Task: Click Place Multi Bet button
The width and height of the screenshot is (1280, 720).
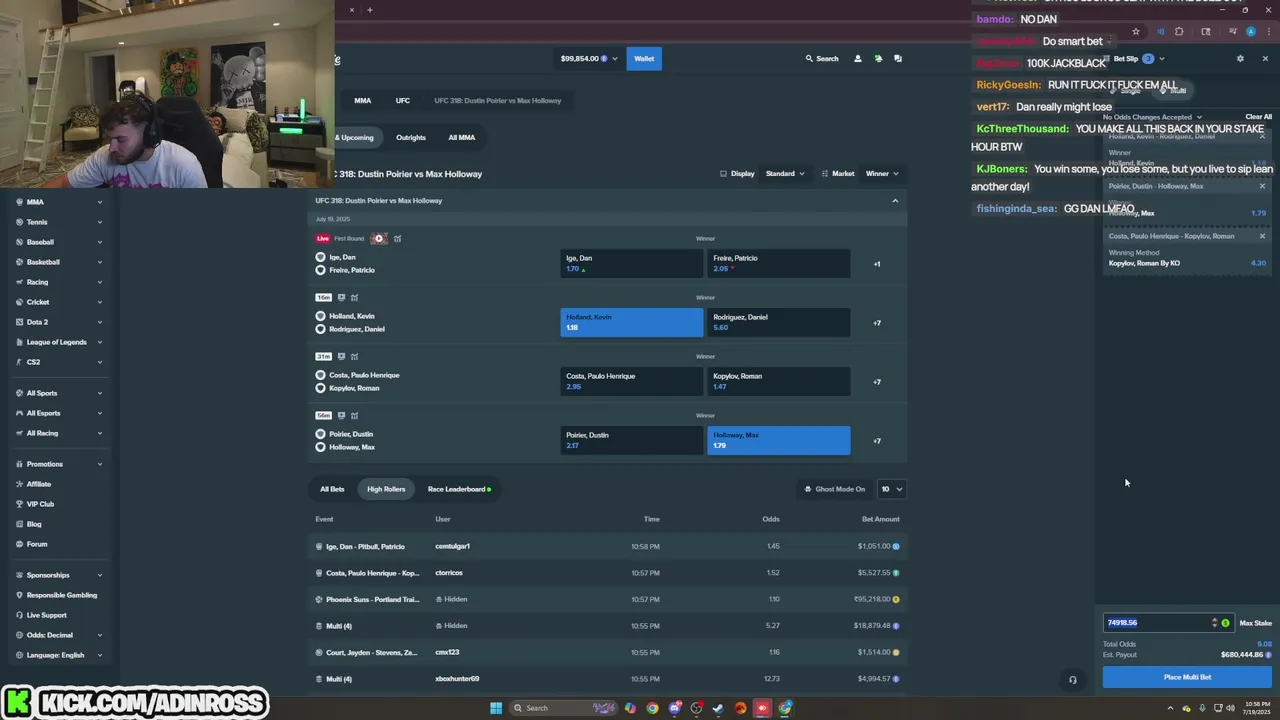Action: 1187,677
